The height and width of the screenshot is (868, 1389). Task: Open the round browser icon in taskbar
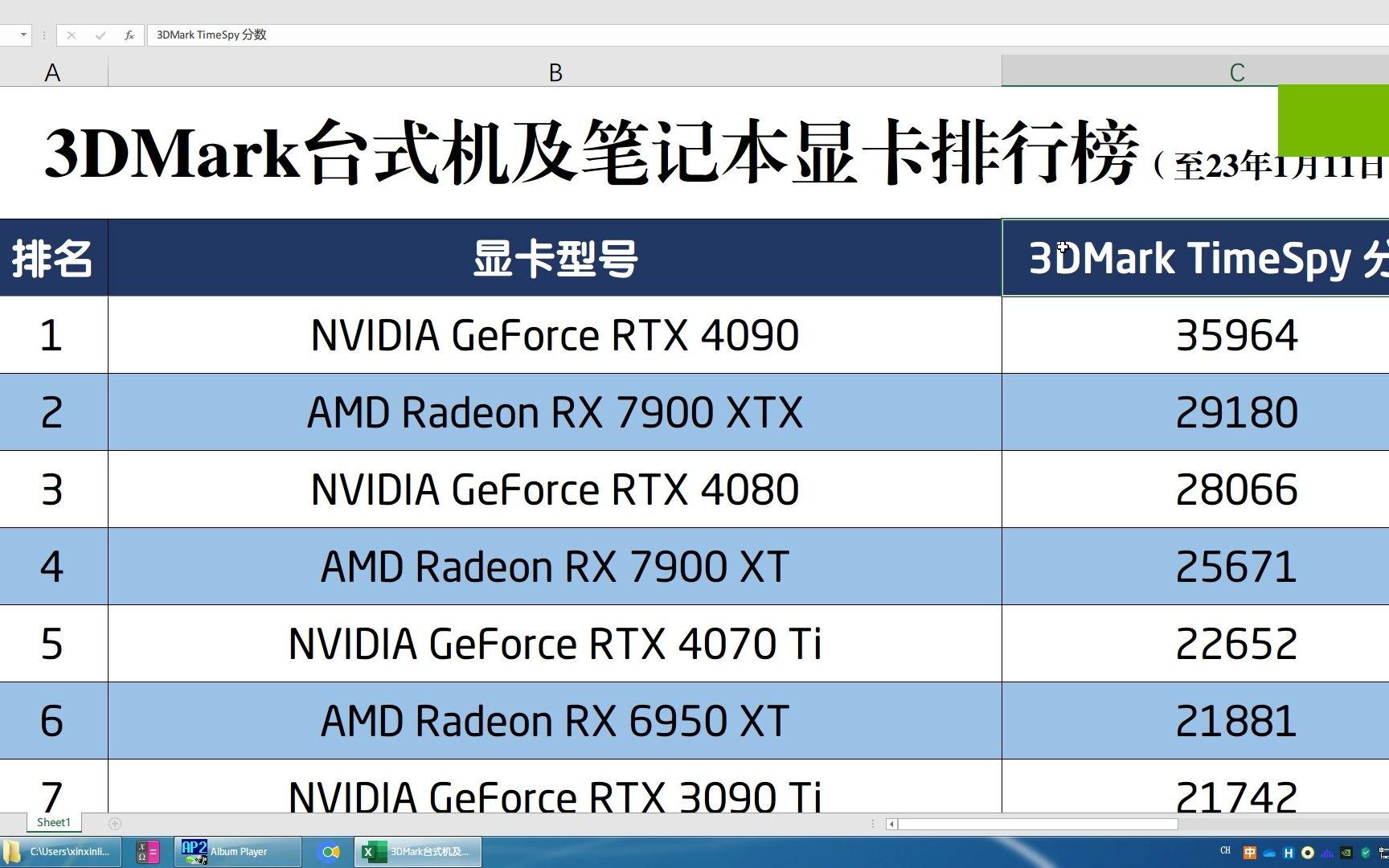tap(330, 852)
